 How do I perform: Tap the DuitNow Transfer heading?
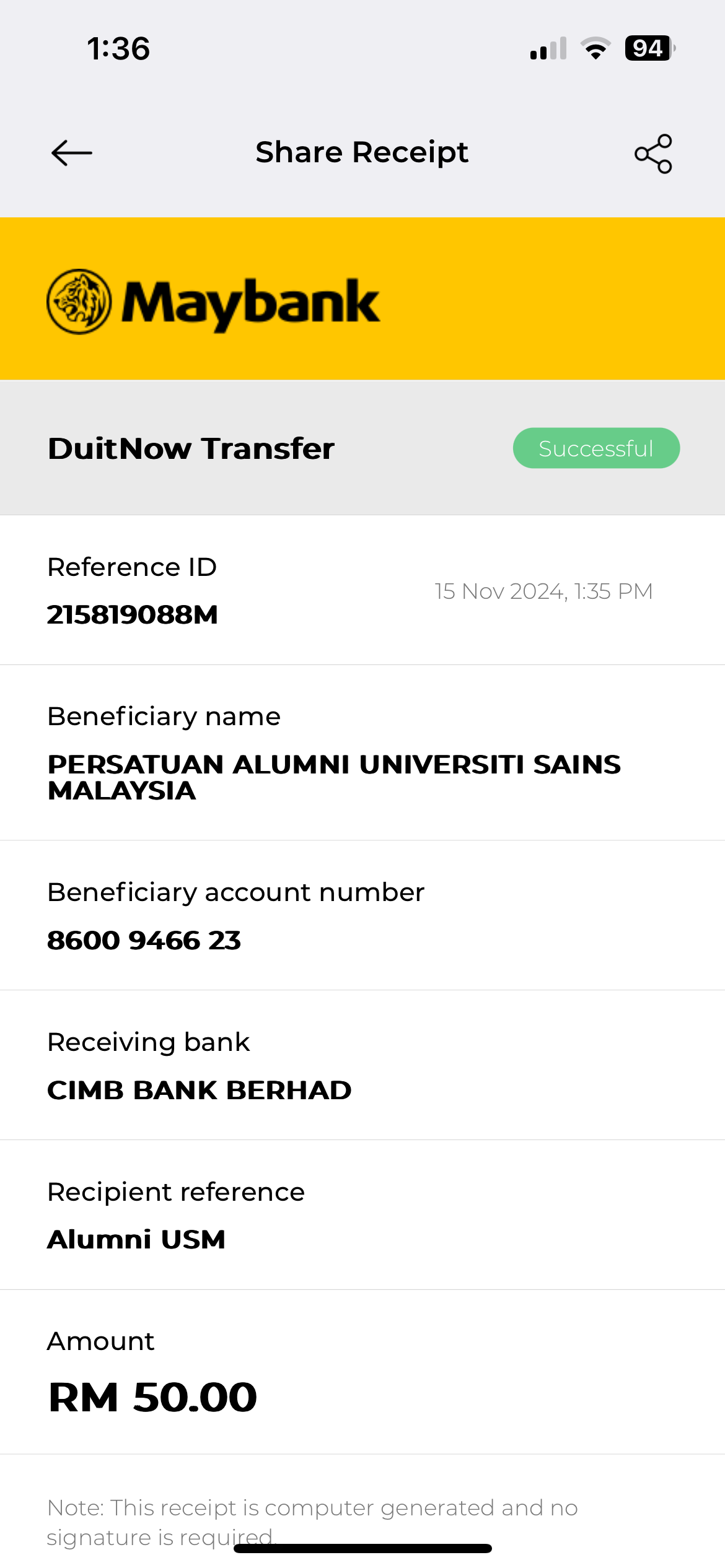[191, 448]
